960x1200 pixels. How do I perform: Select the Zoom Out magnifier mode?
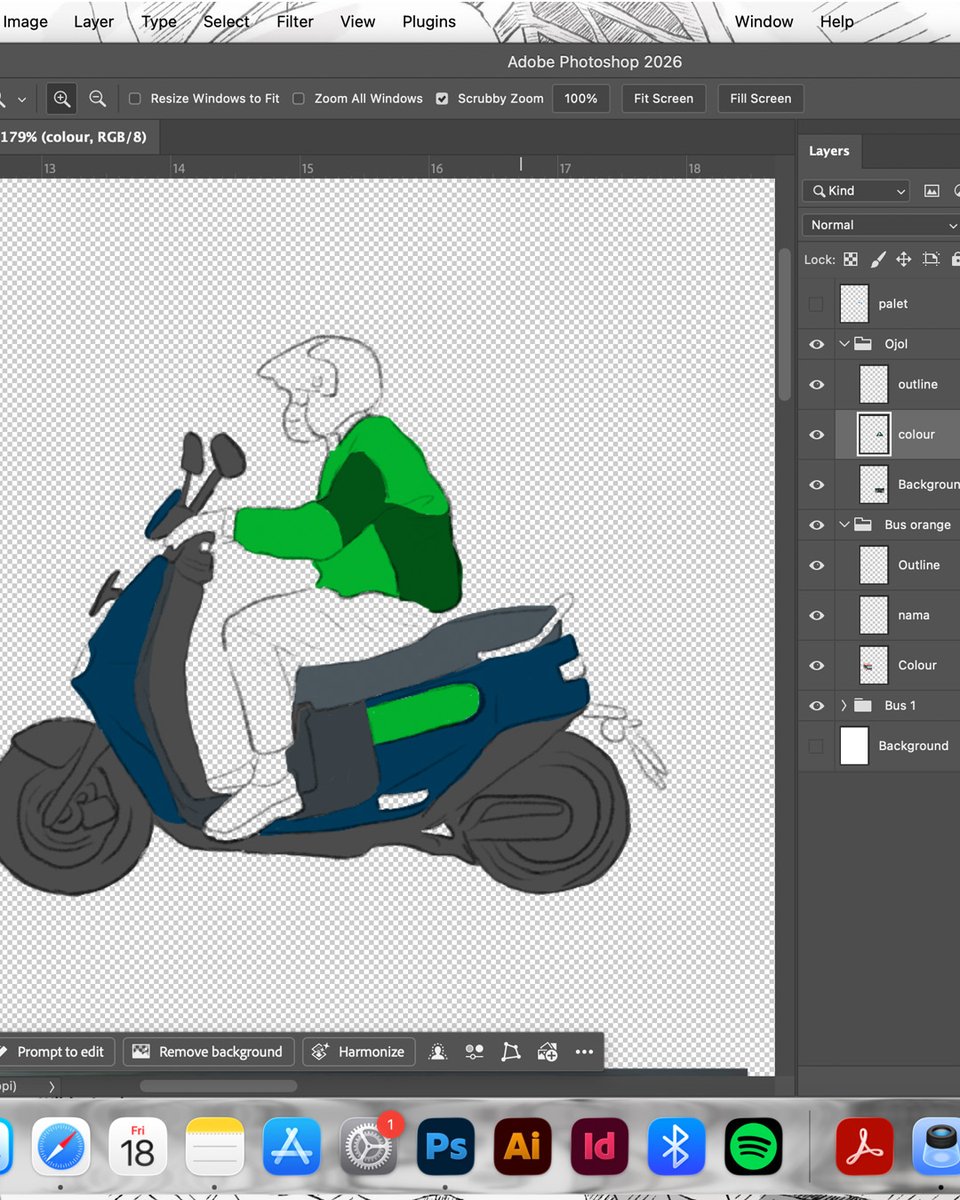[97, 98]
